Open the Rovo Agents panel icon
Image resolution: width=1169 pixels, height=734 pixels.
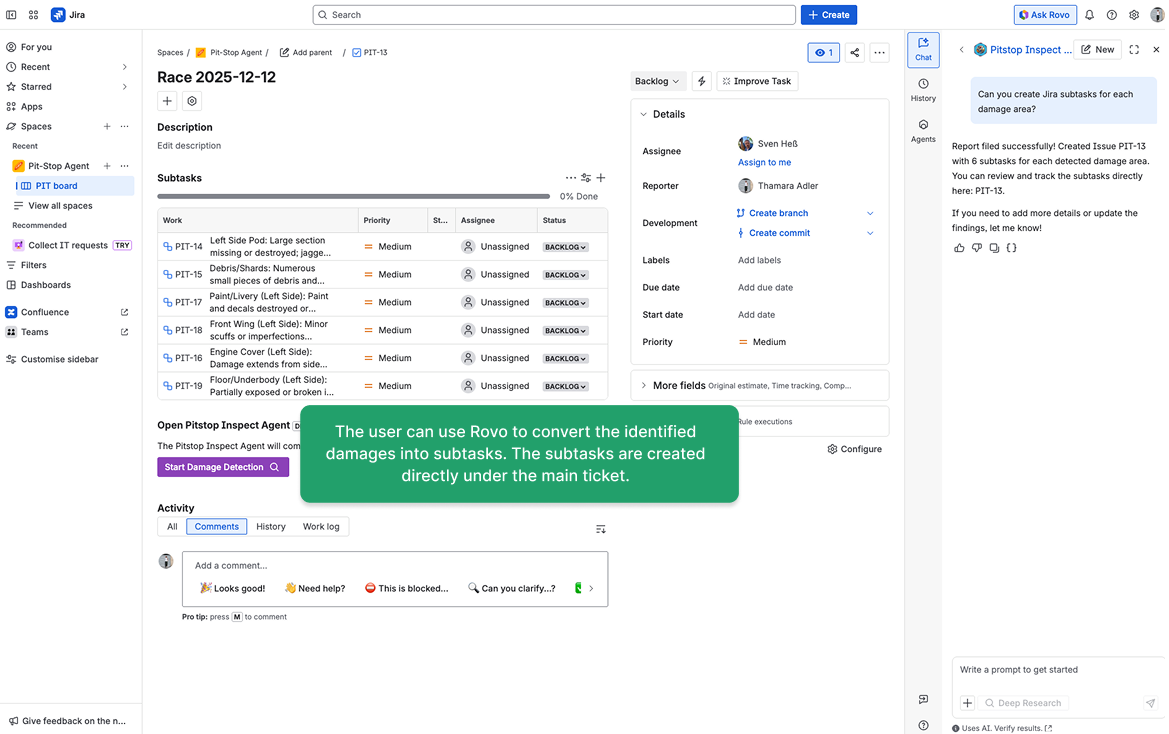[x=923, y=131]
